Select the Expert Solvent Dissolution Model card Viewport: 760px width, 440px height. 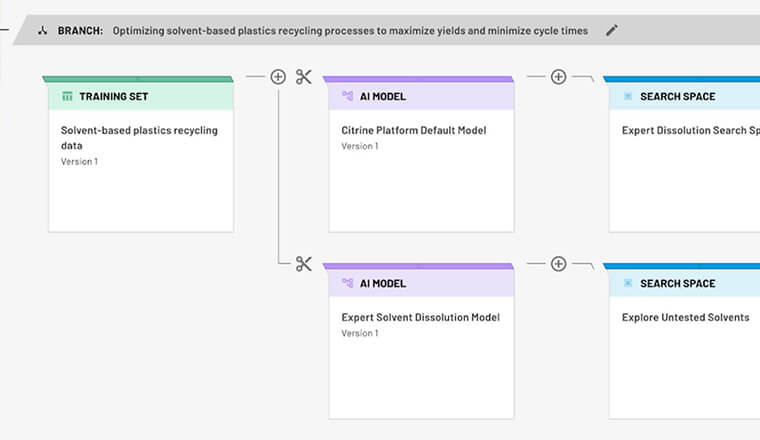coord(421,341)
